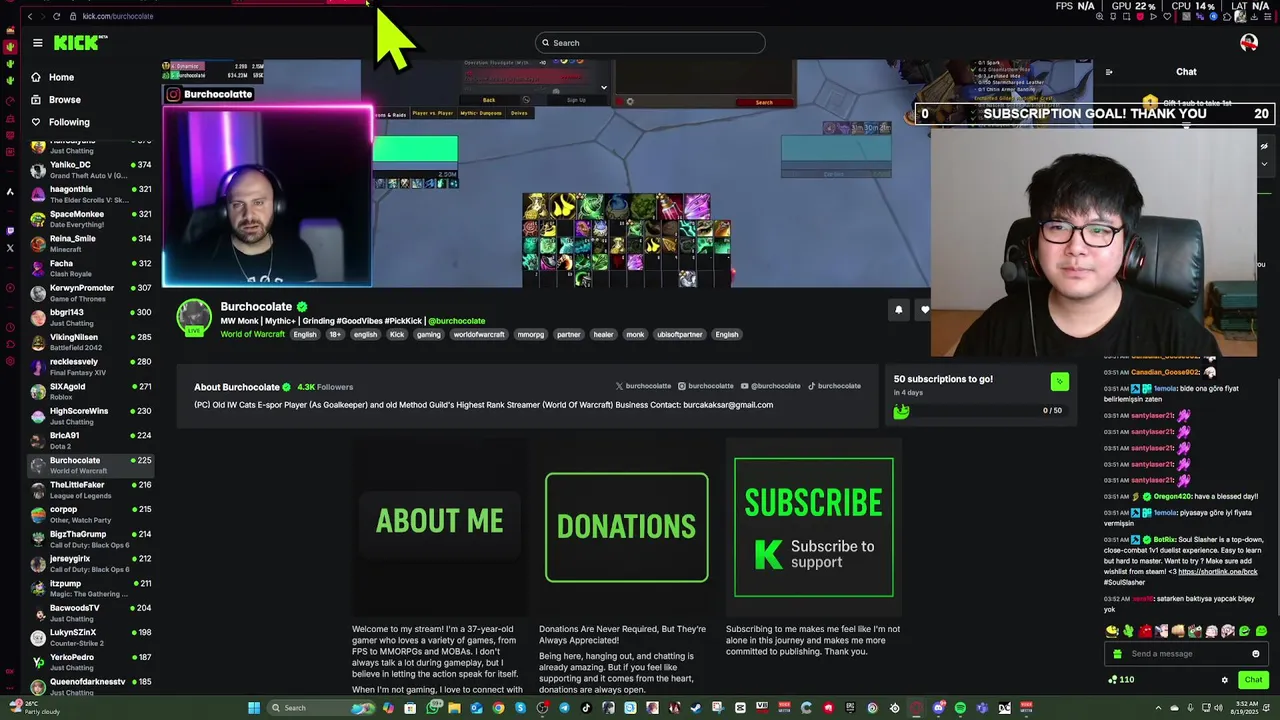Select Burchocolatte in the sidebar list
The width and height of the screenshot is (1280, 720).
tap(90, 465)
